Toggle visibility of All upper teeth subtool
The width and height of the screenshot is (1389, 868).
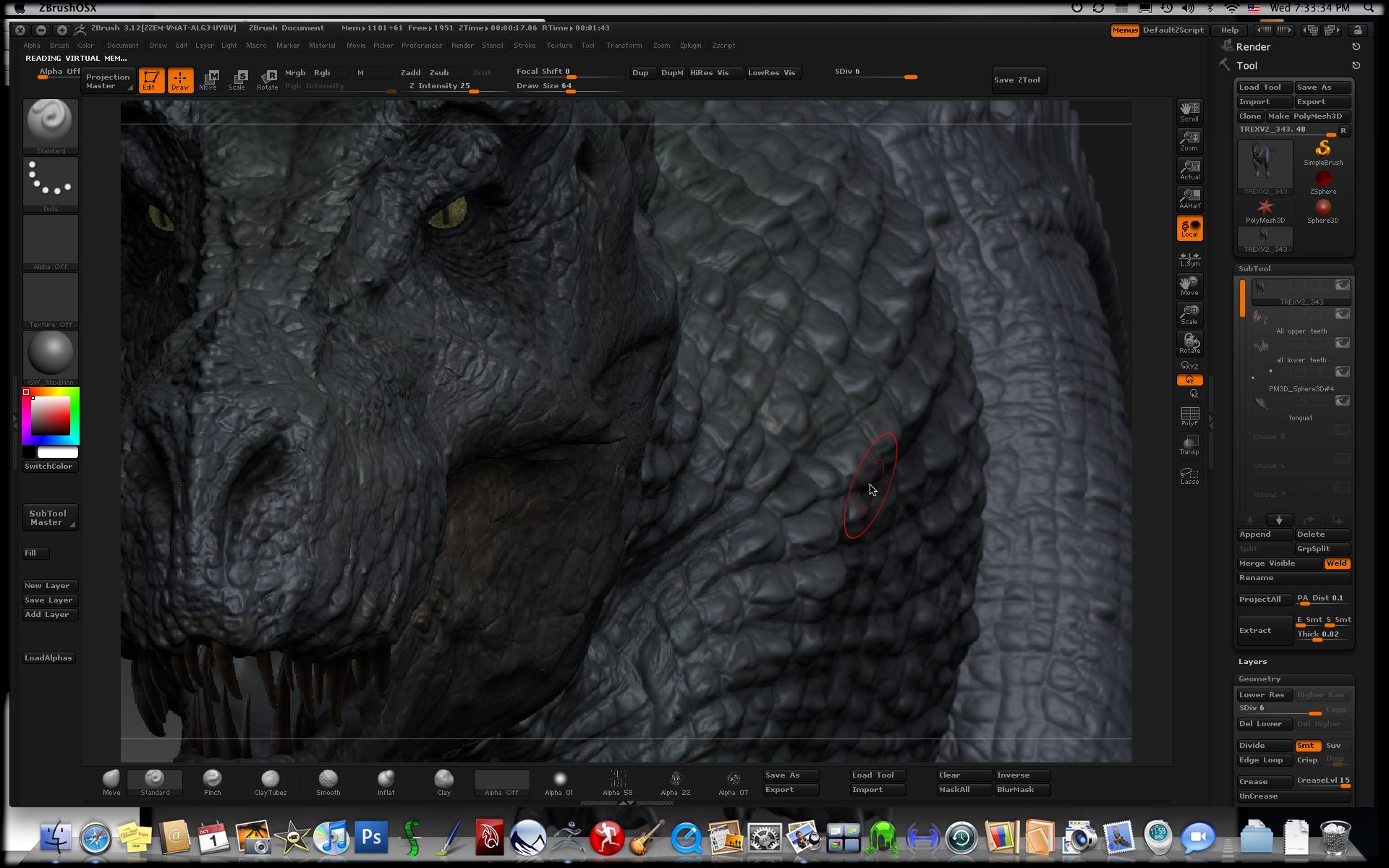(1342, 314)
